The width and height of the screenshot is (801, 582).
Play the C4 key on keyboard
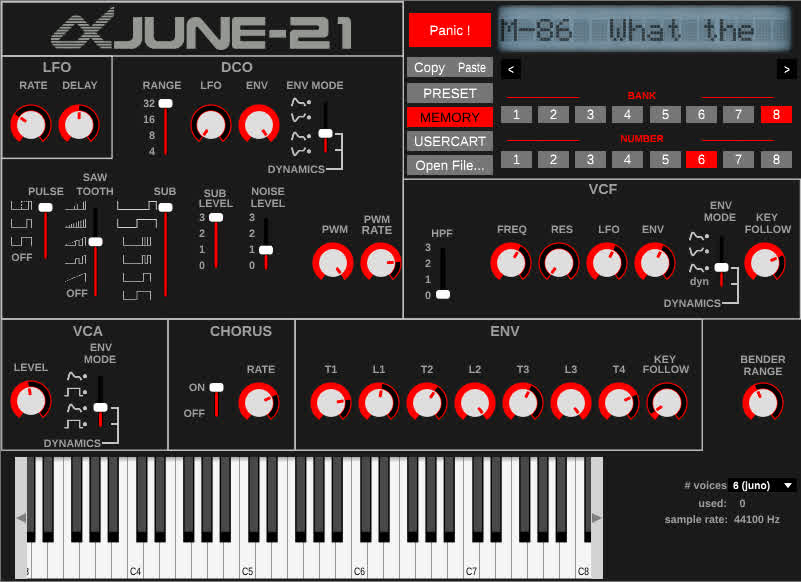click(x=137, y=560)
